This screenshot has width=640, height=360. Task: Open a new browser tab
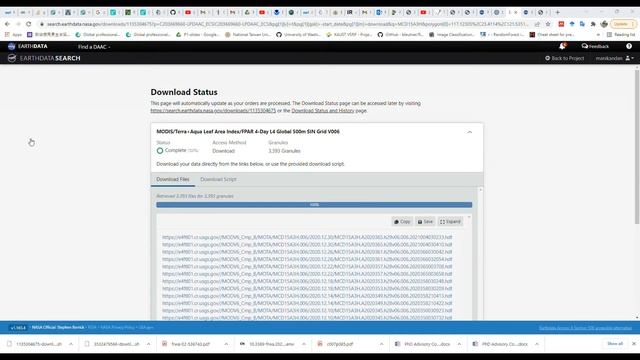click(x=558, y=12)
